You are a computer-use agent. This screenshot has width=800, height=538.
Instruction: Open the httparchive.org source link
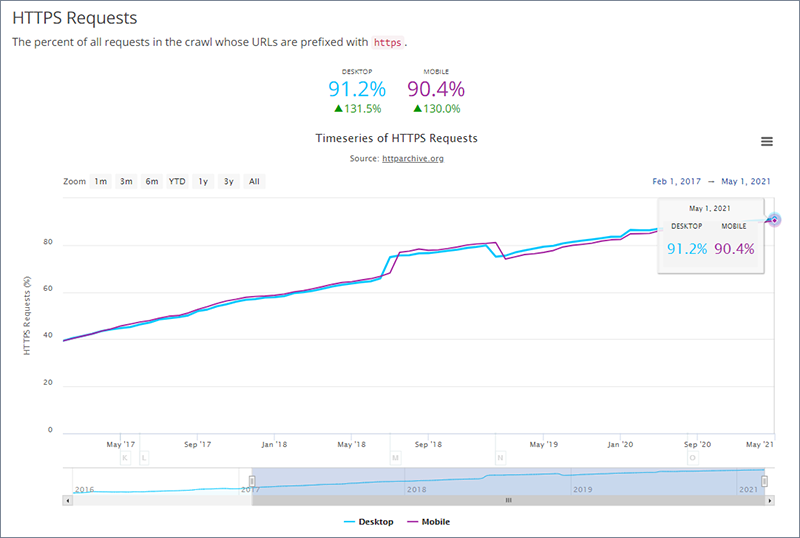coord(413,158)
